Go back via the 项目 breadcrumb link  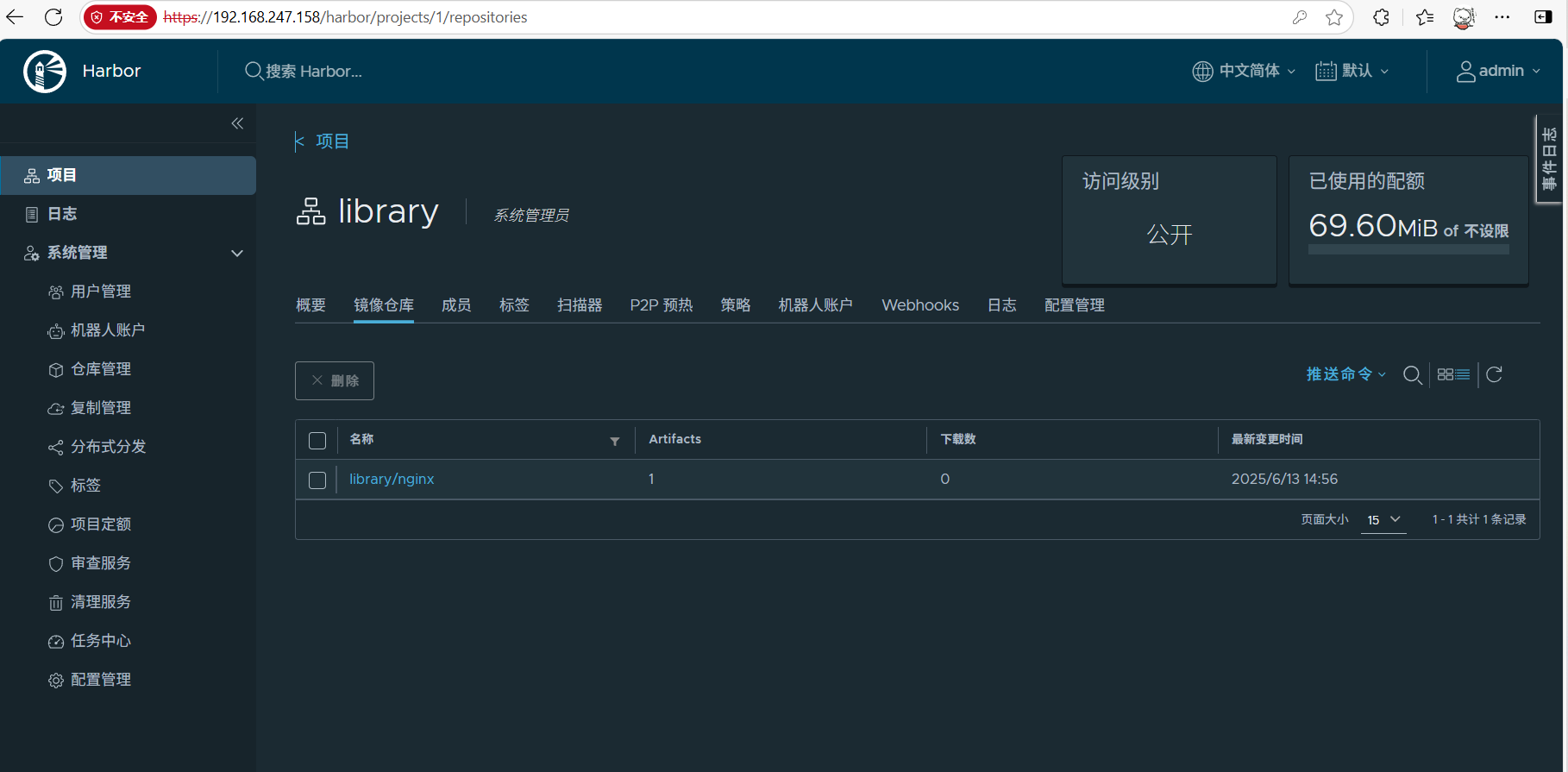pyautogui.click(x=332, y=141)
